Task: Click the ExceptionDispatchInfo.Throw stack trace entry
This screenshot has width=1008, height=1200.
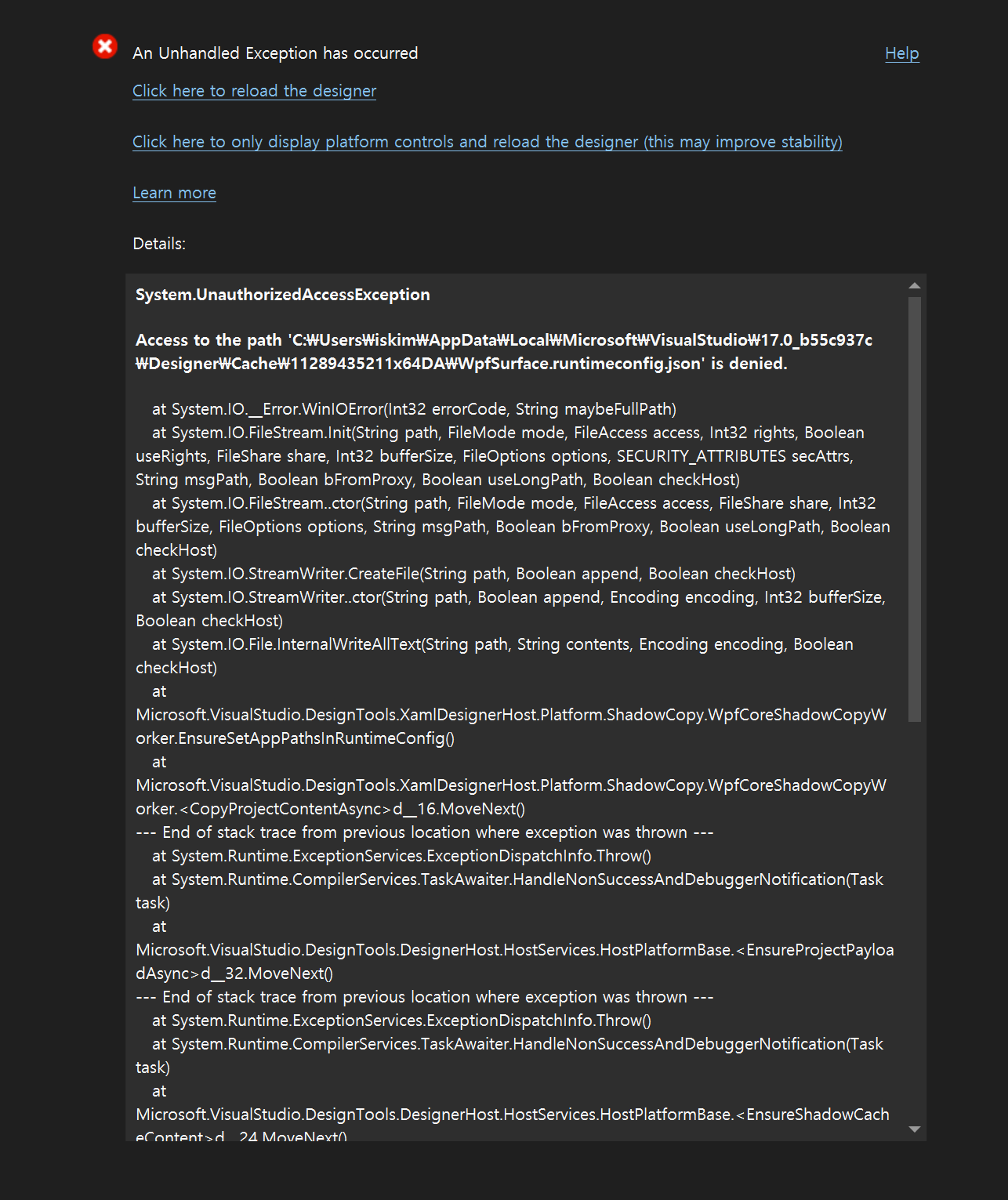Action: (x=401, y=855)
